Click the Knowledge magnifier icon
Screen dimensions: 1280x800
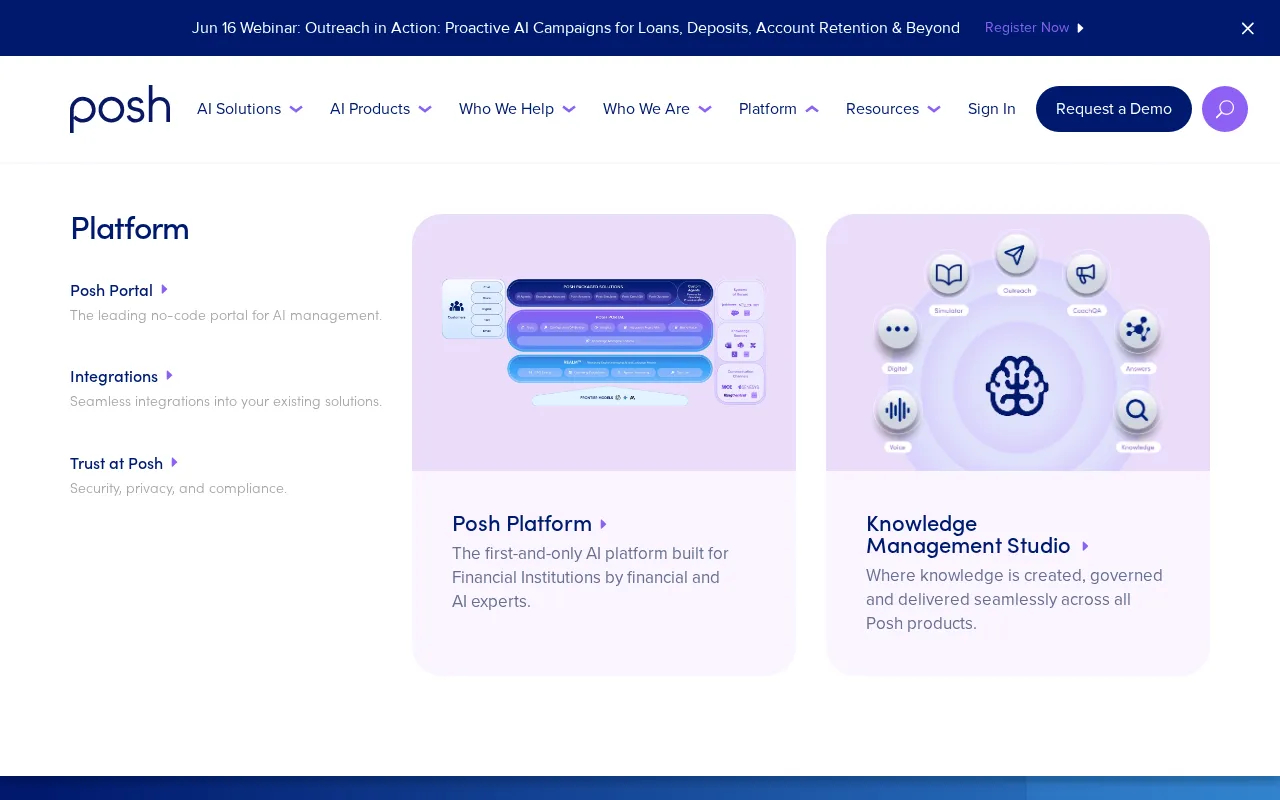pos(1137,409)
